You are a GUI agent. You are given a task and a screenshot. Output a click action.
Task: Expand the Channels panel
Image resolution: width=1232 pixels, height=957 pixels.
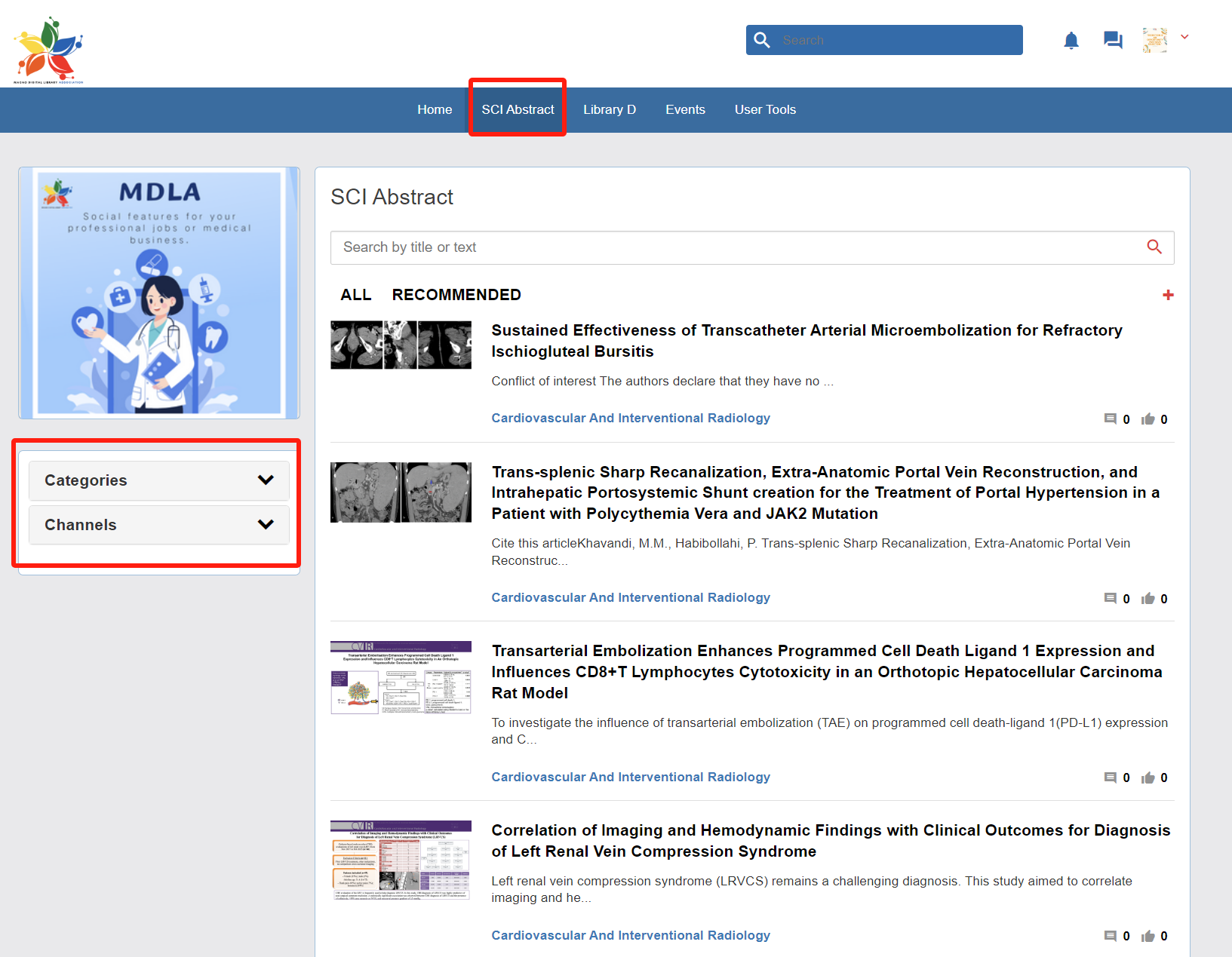click(159, 525)
